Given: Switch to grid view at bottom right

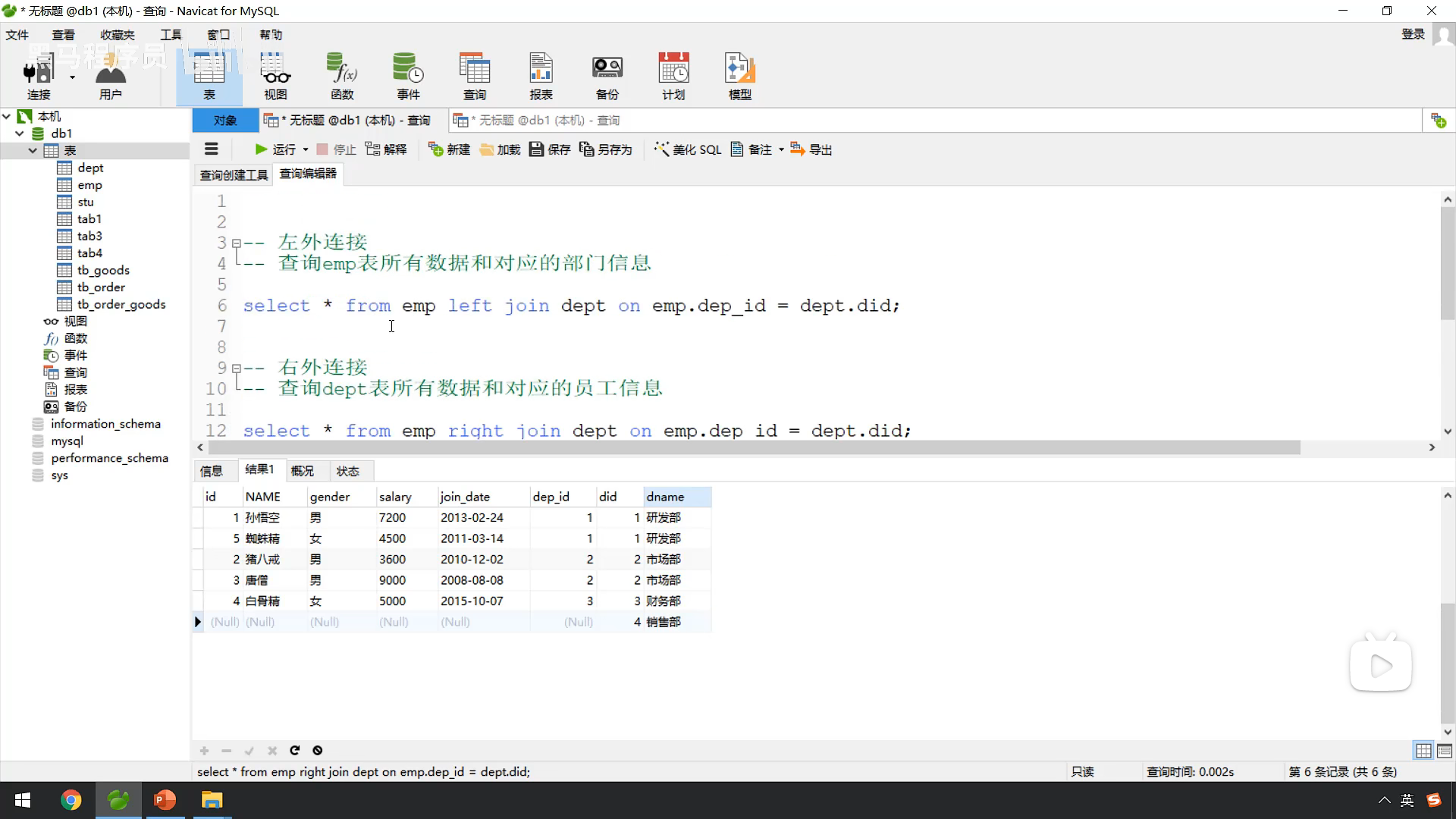Looking at the screenshot, I should [1423, 751].
